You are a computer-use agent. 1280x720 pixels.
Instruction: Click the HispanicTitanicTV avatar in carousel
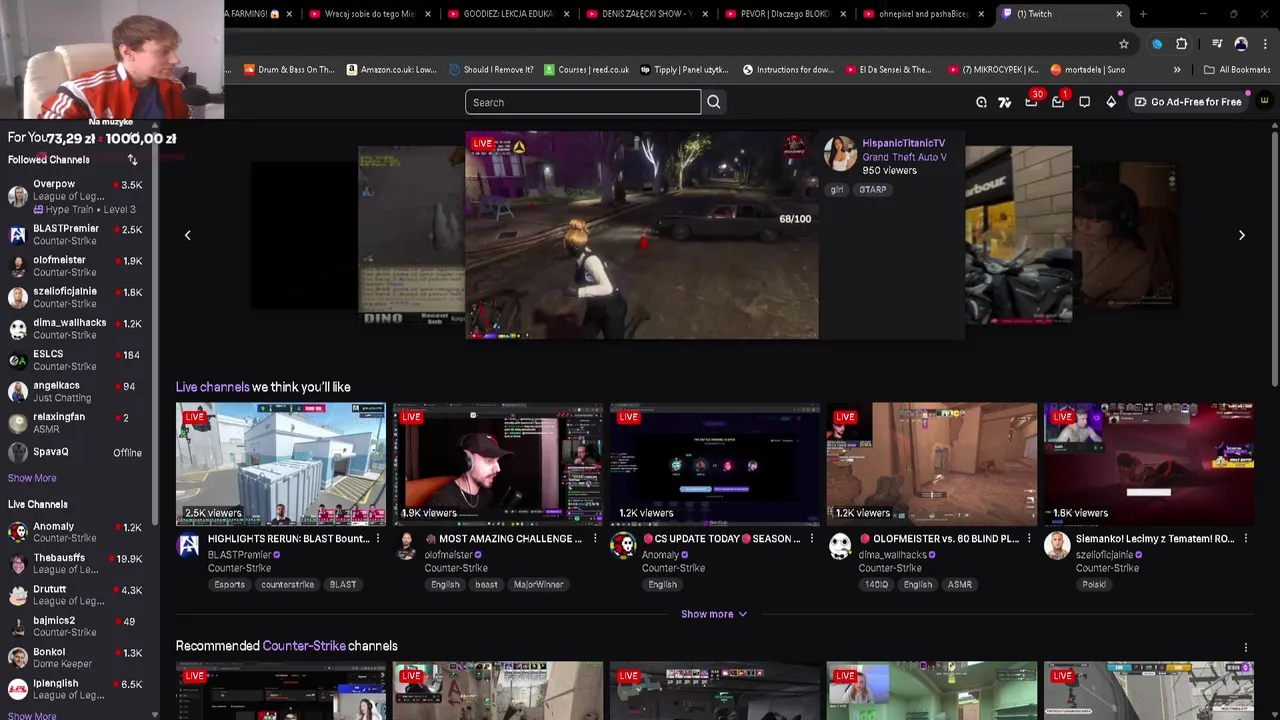840,154
